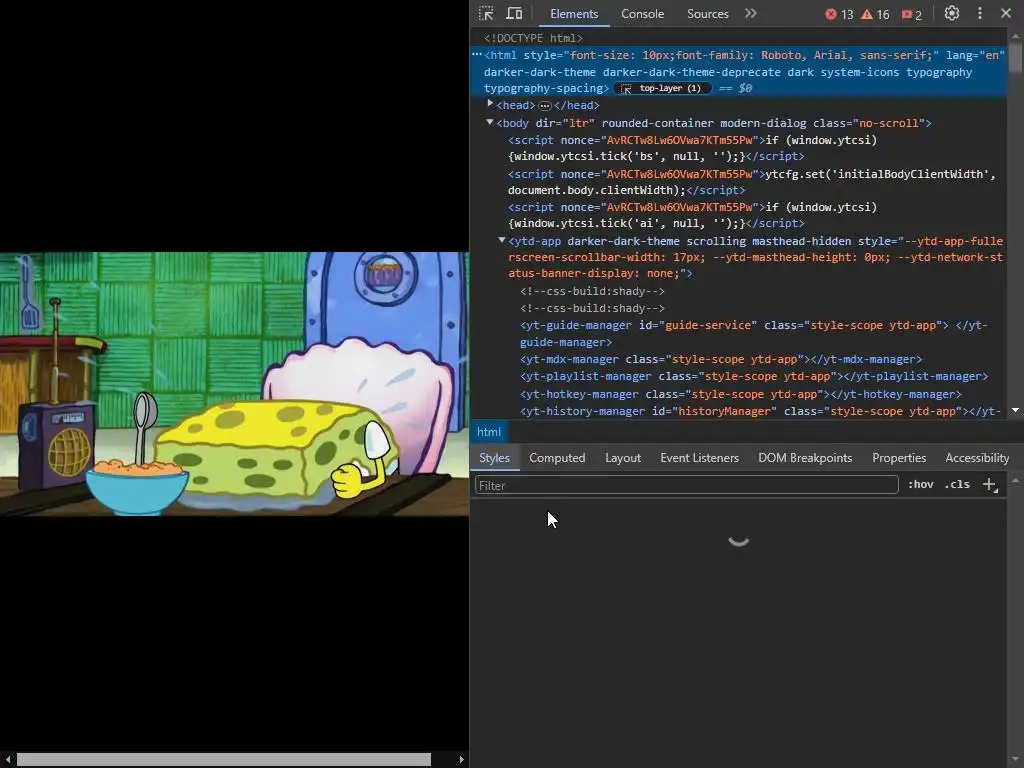The width and height of the screenshot is (1024, 768).
Task: Click page horizontal scrollbar right arrow
Action: (x=461, y=760)
